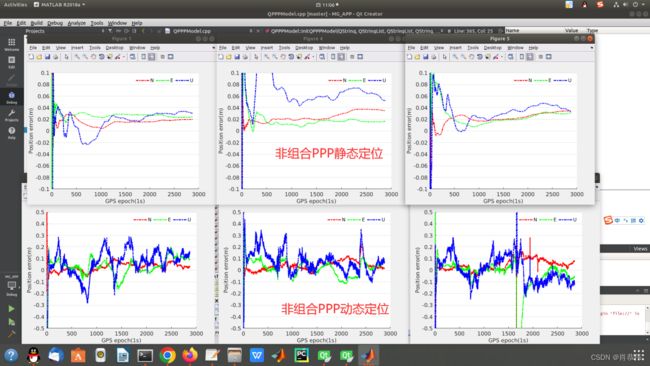Image resolution: width=650 pixels, height=366 pixels.
Task: Select Zoom In tool in Figure 5 toolbar
Action: [456, 57]
